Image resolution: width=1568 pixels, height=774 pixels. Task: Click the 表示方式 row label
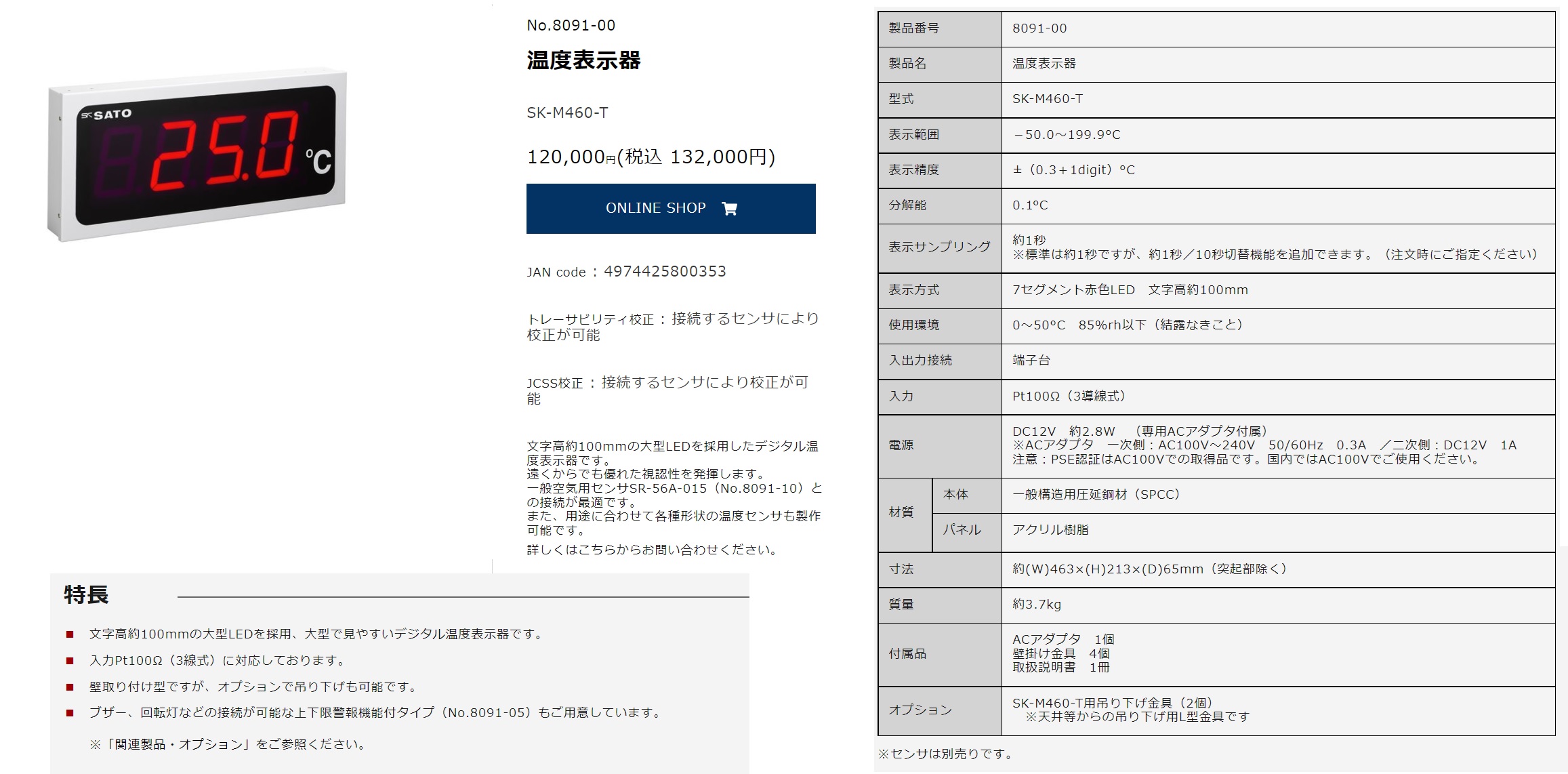[x=940, y=291]
